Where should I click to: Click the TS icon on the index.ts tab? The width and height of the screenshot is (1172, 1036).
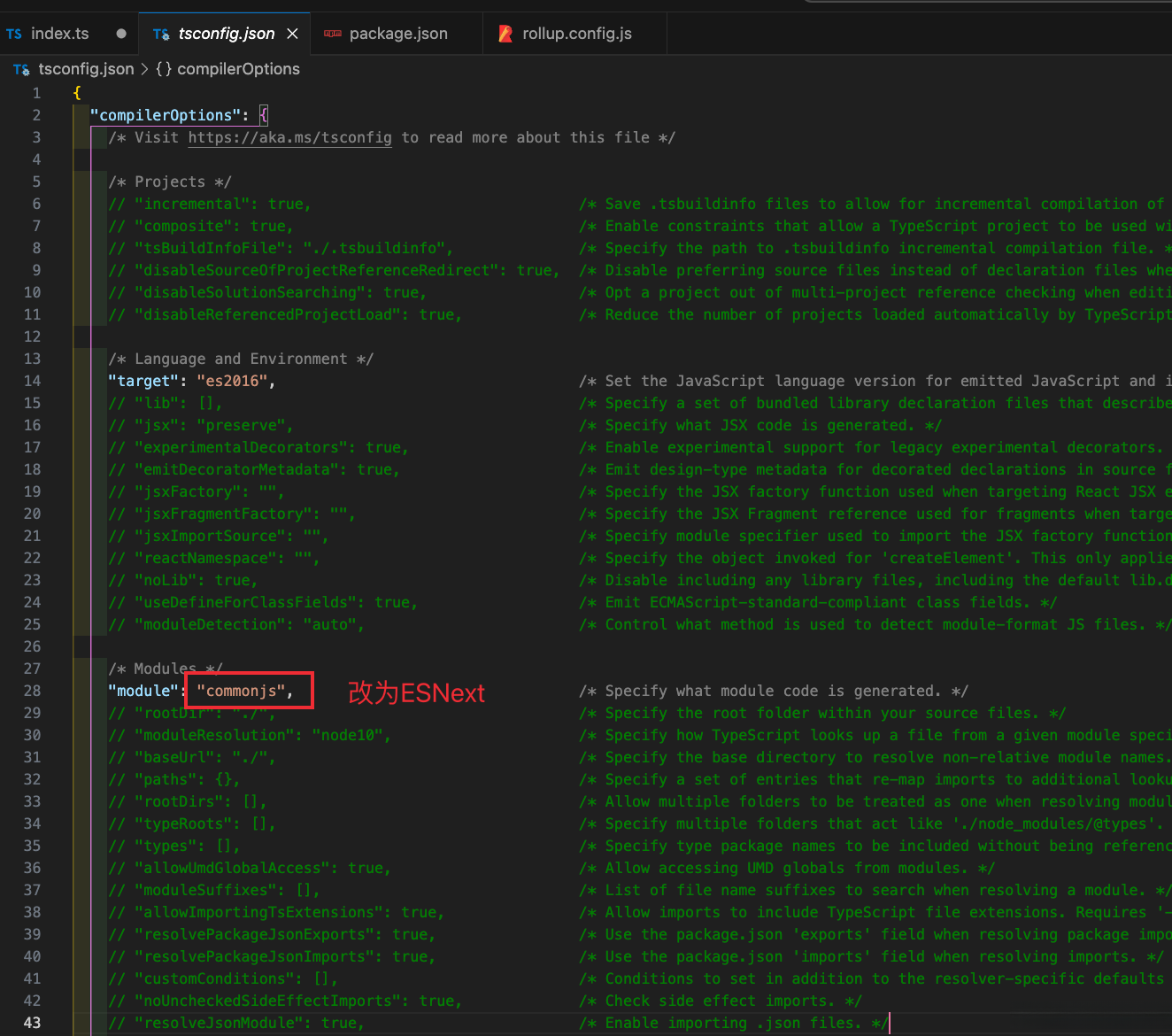pos(14,35)
